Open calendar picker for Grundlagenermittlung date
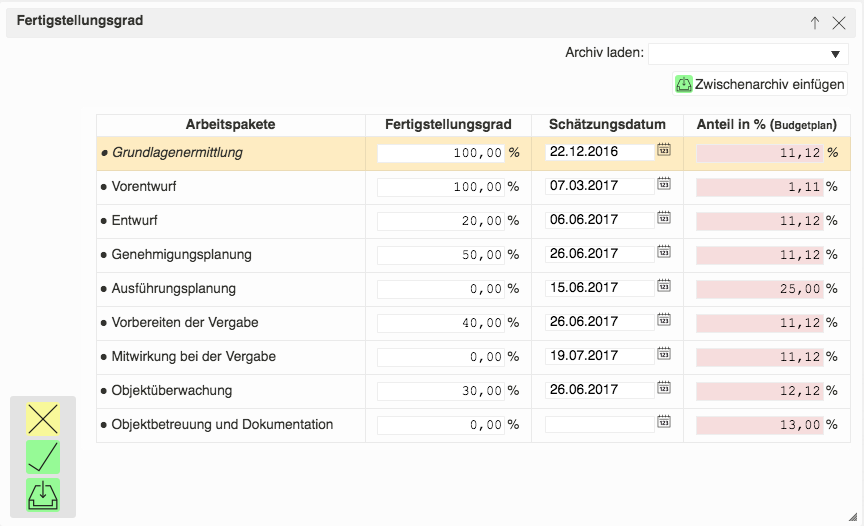864x526 pixels. tap(664, 151)
